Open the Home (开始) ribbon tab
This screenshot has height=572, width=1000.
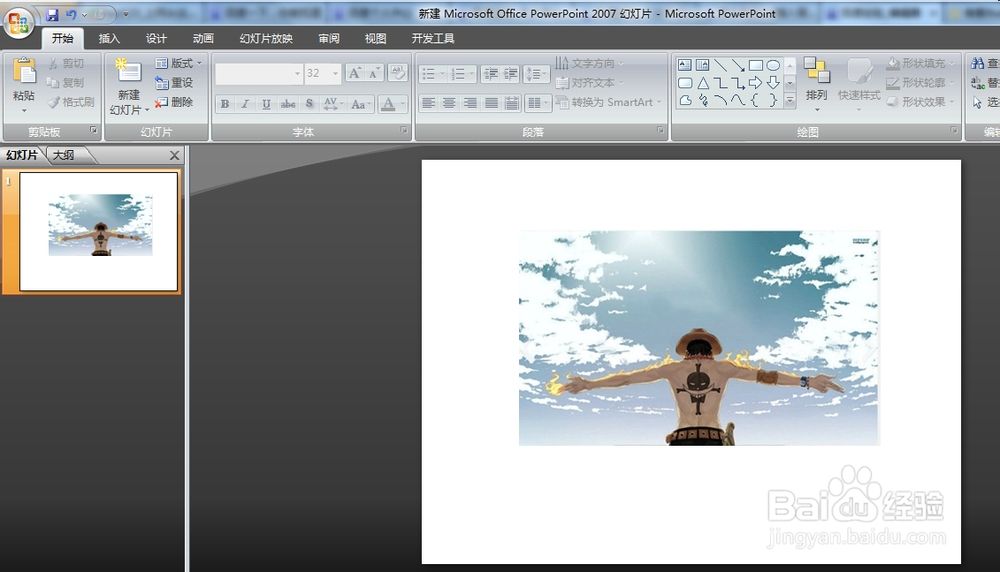click(62, 38)
